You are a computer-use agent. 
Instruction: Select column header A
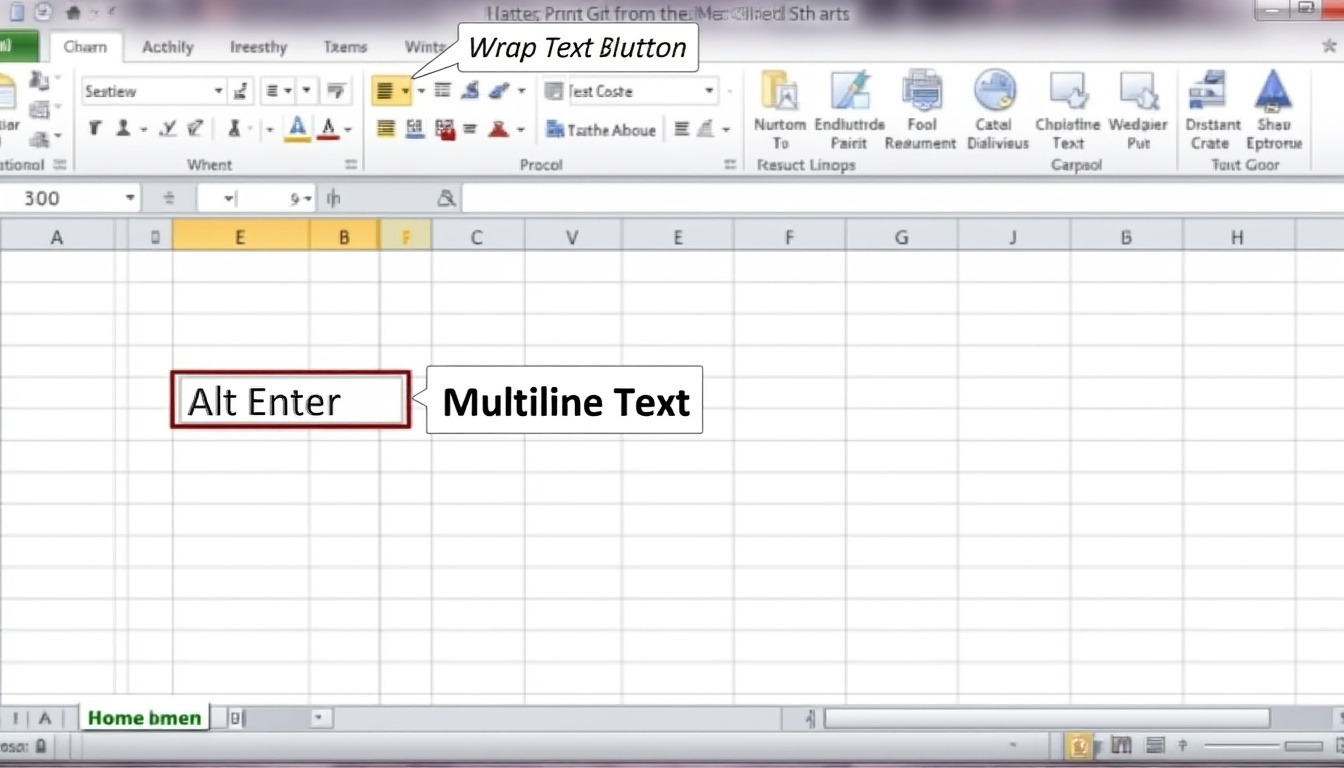[x=57, y=237]
